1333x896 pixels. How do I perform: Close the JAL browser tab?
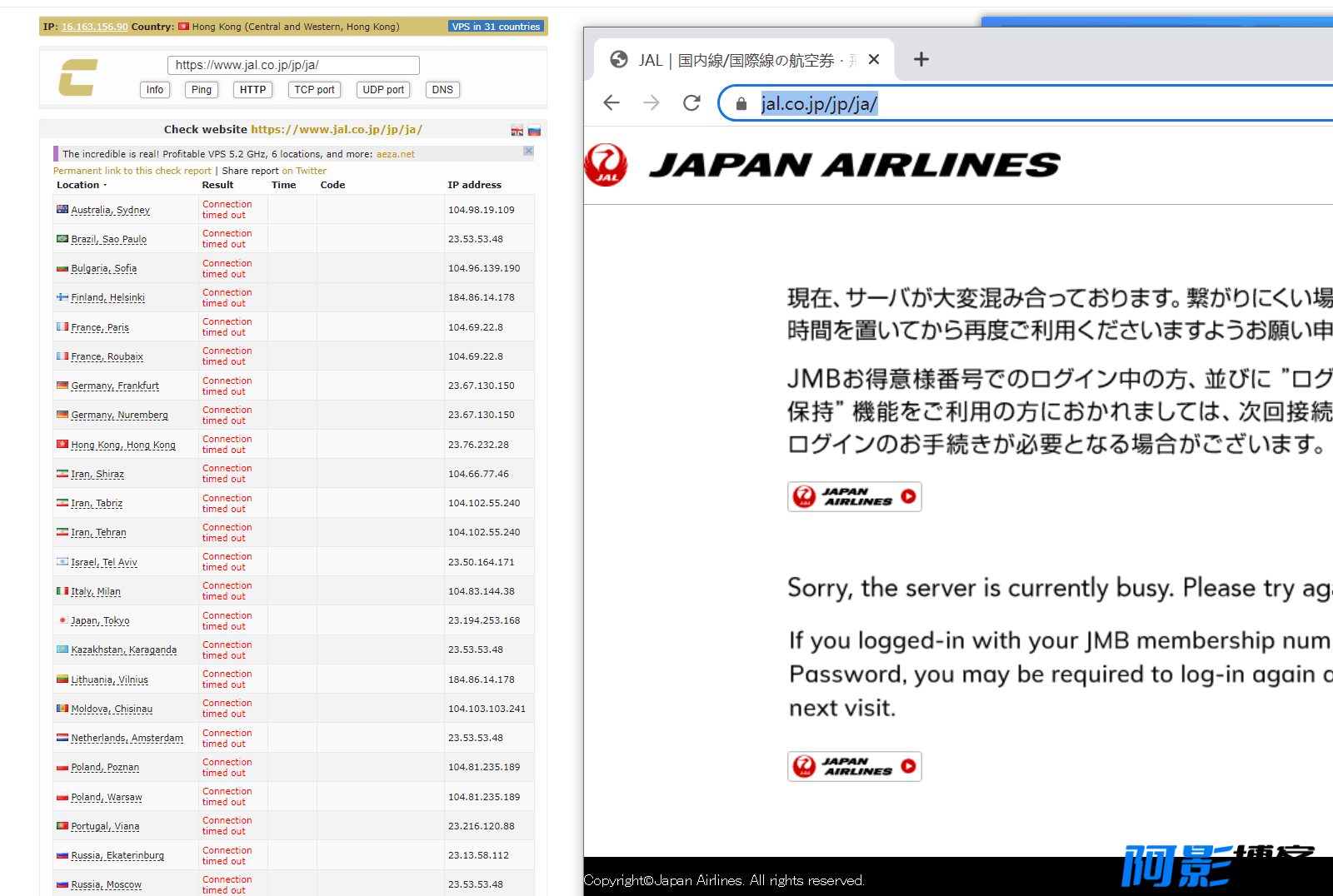[x=874, y=59]
